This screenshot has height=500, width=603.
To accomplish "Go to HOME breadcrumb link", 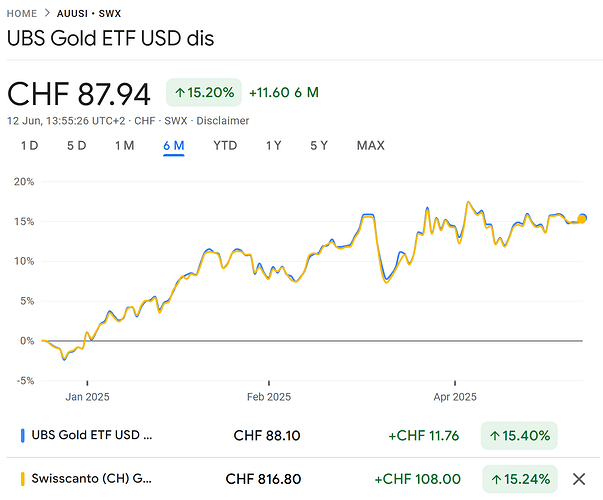I will click(22, 13).
